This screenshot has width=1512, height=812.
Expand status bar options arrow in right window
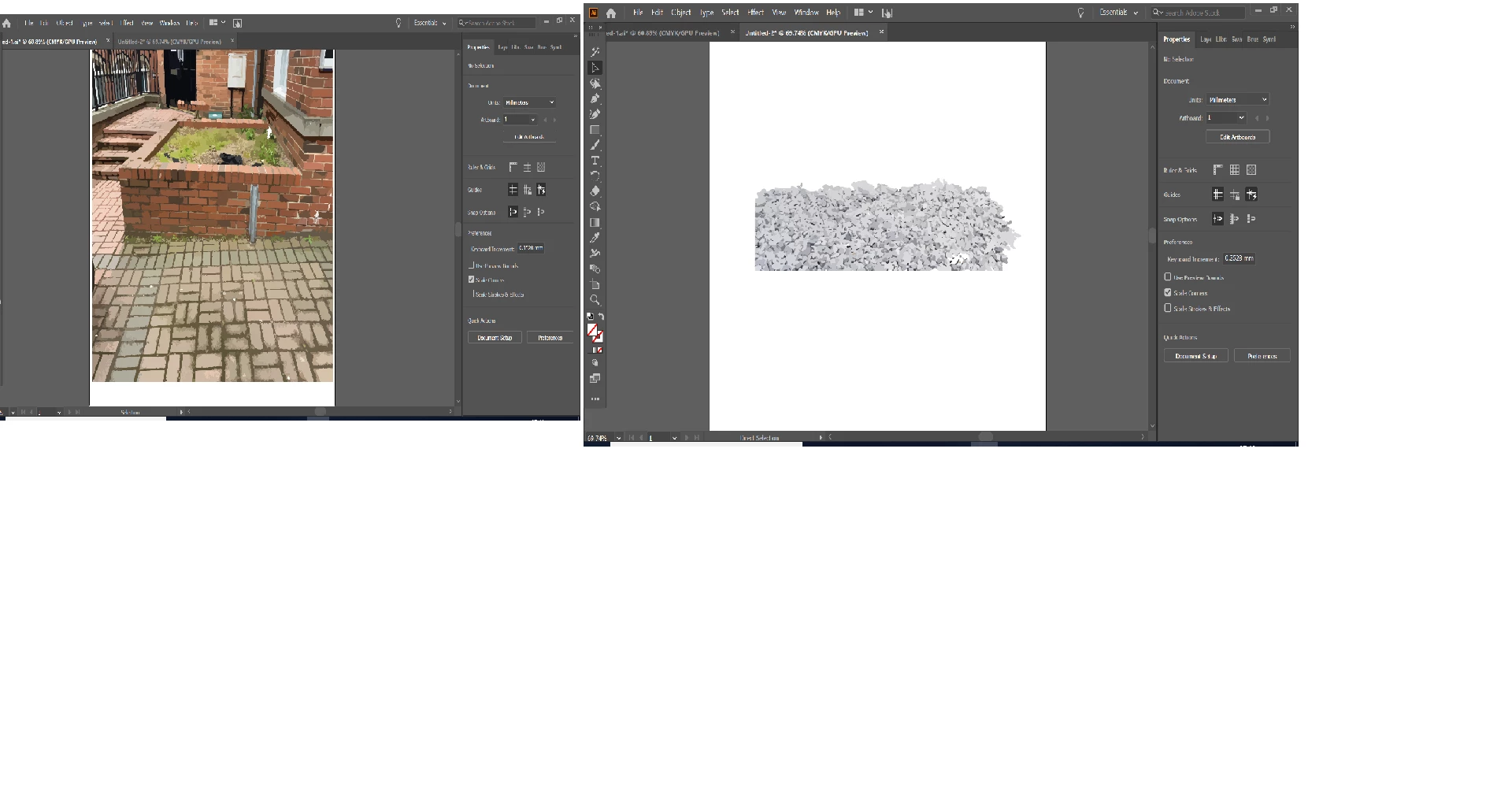click(x=821, y=438)
